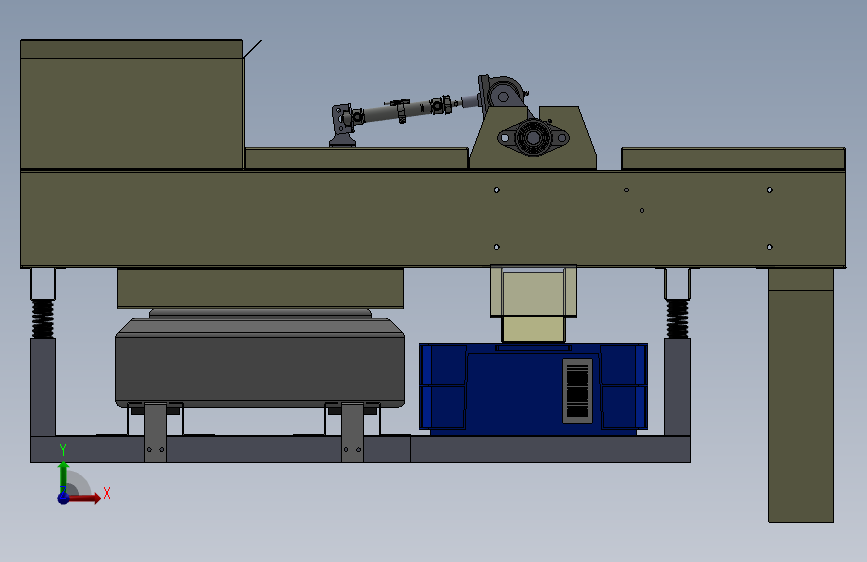Select the oval flange bearing on trapezoid bracket
The width and height of the screenshot is (867, 562).
[533, 137]
